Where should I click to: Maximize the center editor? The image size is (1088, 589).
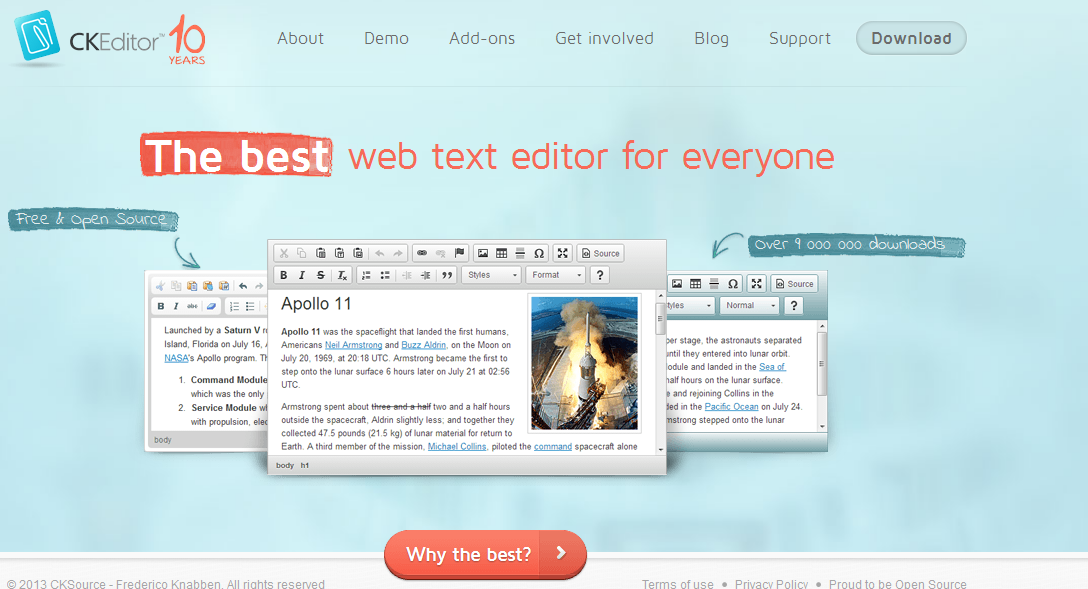tap(563, 253)
